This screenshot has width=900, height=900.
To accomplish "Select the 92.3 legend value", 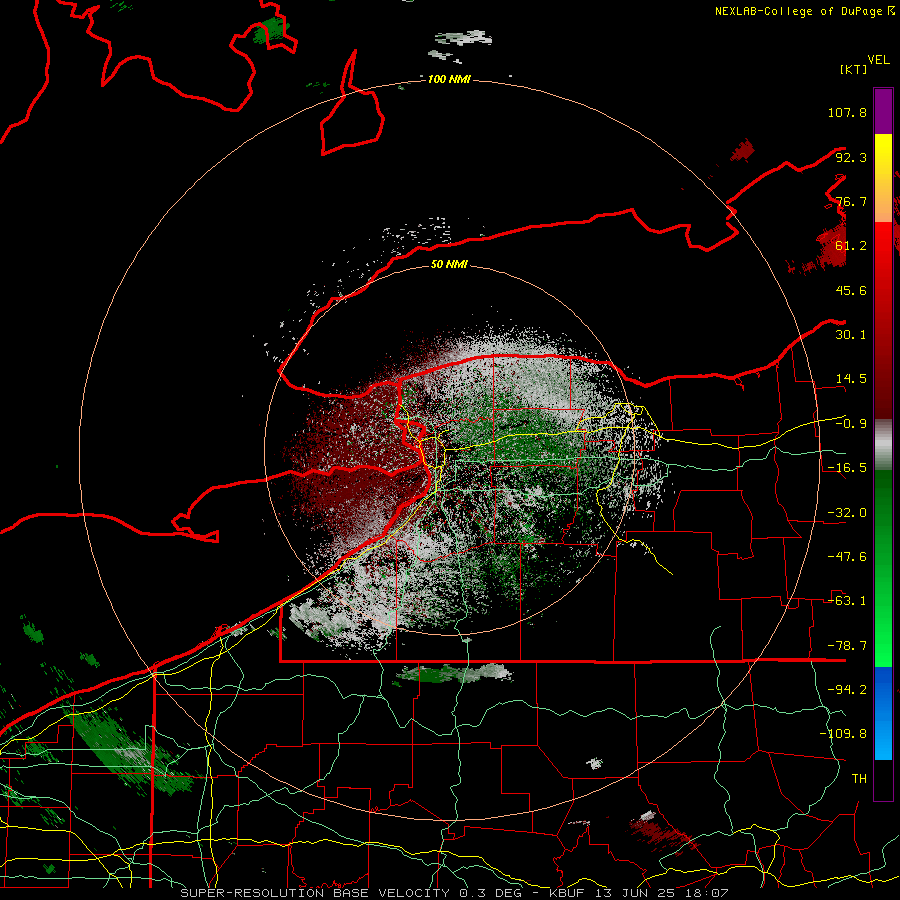I will pyautogui.click(x=851, y=157).
